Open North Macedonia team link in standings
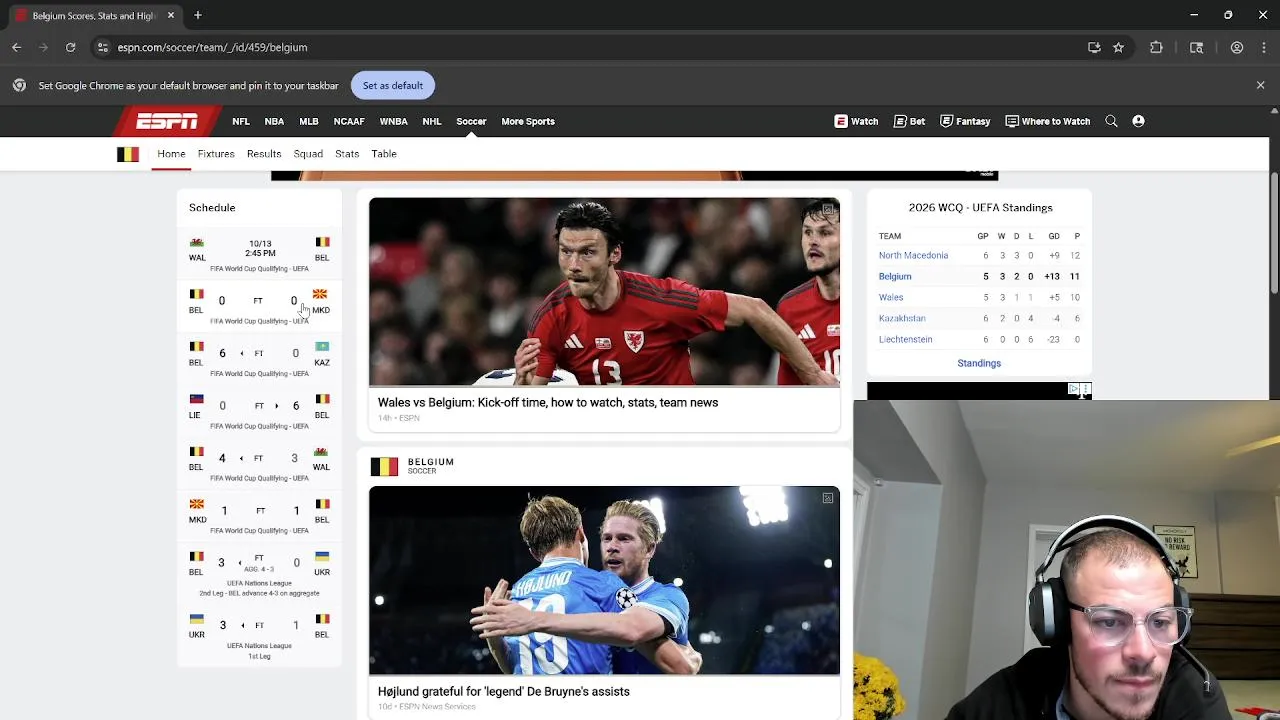This screenshot has height=720, width=1280. tap(913, 255)
